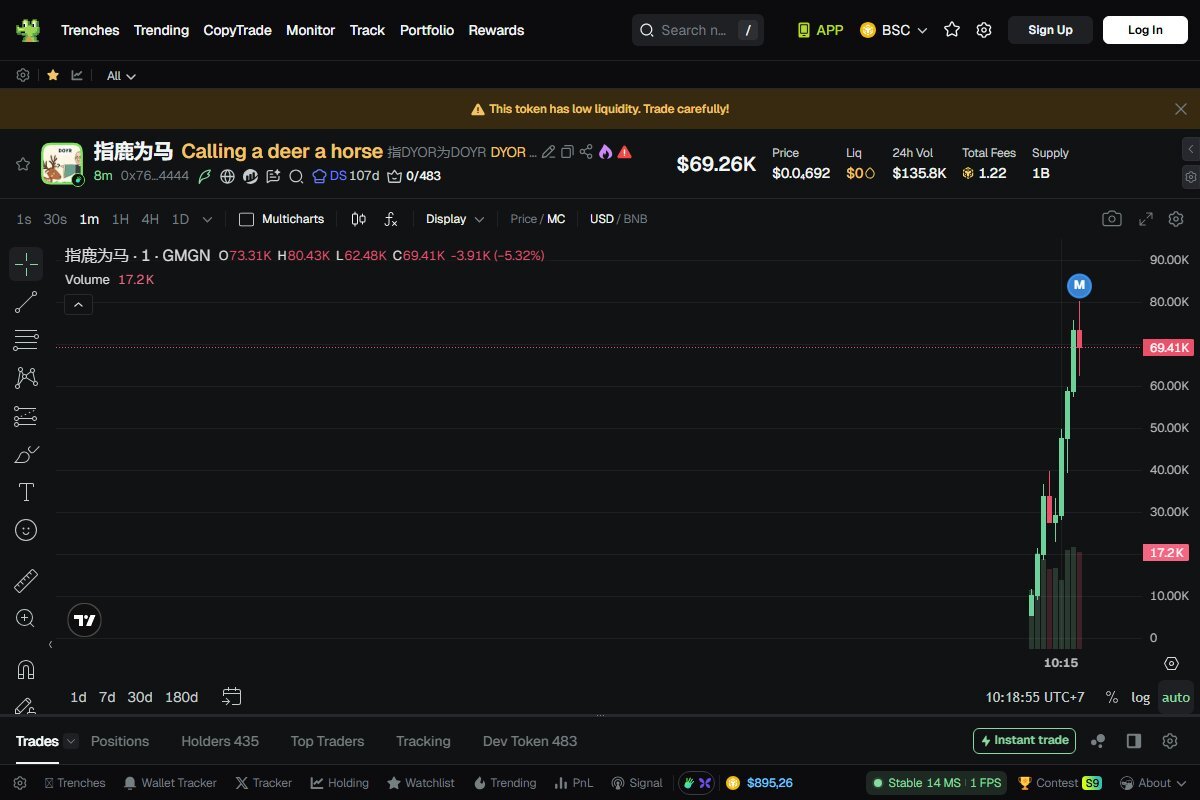Click the chart snapshot camera icon
The image size is (1200, 800).
click(x=1111, y=219)
